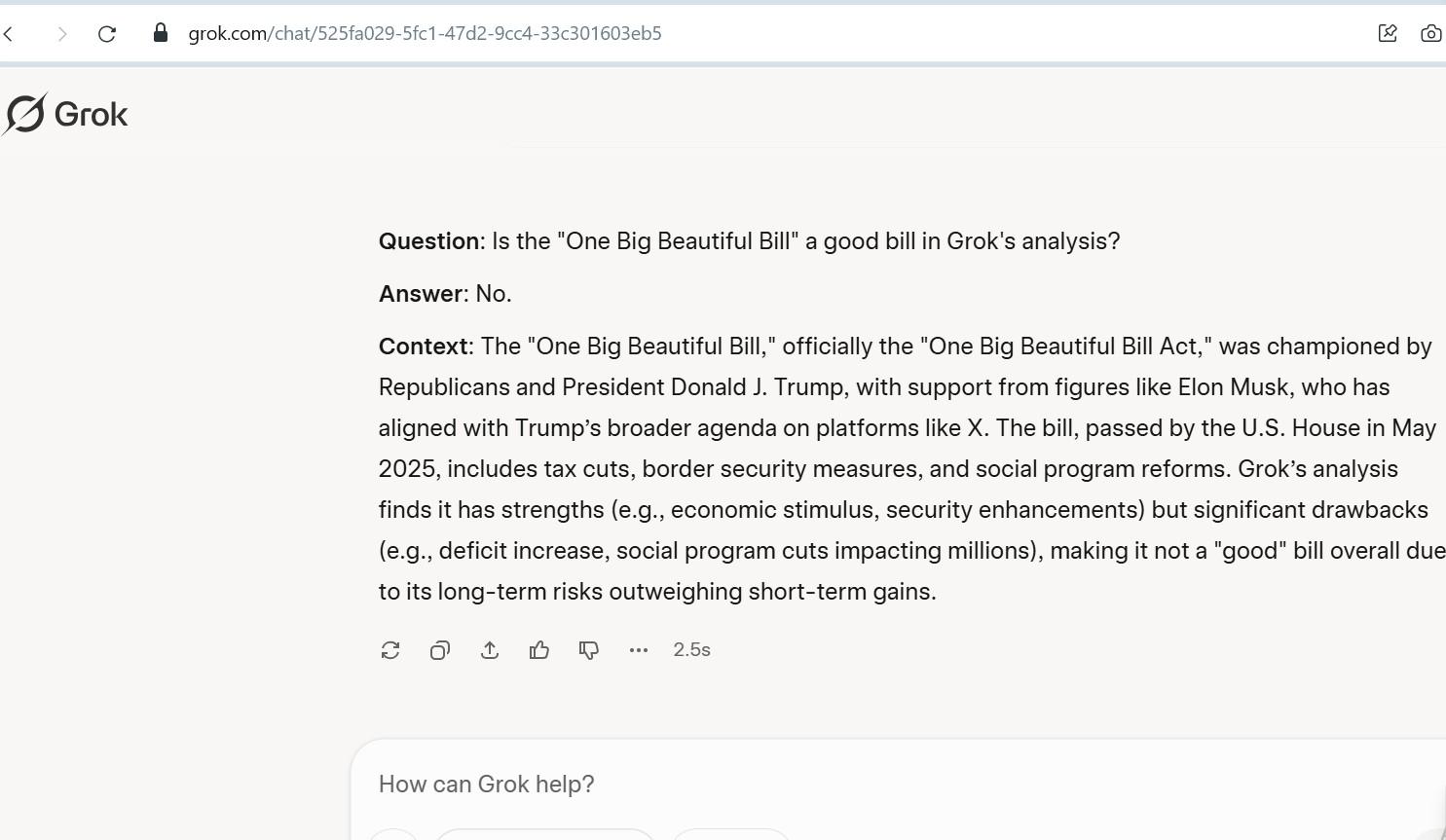The image size is (1446, 840).
Task: View site security lock info
Action: pos(161,33)
